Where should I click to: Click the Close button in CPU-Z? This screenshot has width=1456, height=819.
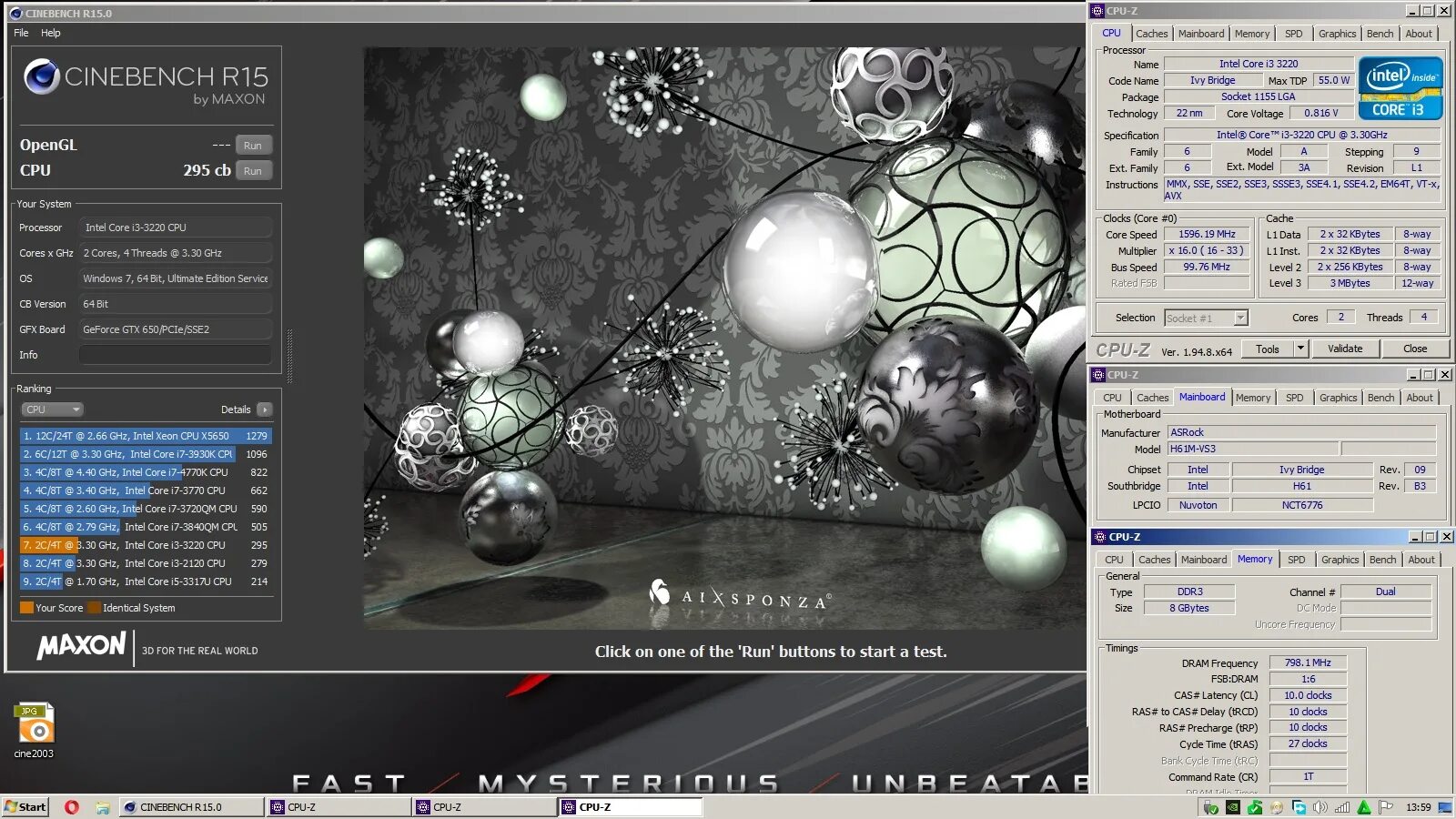tap(1415, 349)
